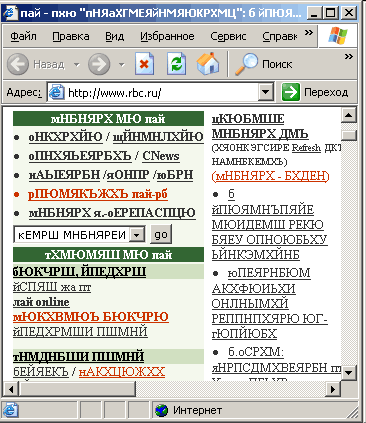Image resolution: width=366 pixels, height=423 pixels.
Task: Open the оНКХРХЙЮ link
Action: (66, 137)
